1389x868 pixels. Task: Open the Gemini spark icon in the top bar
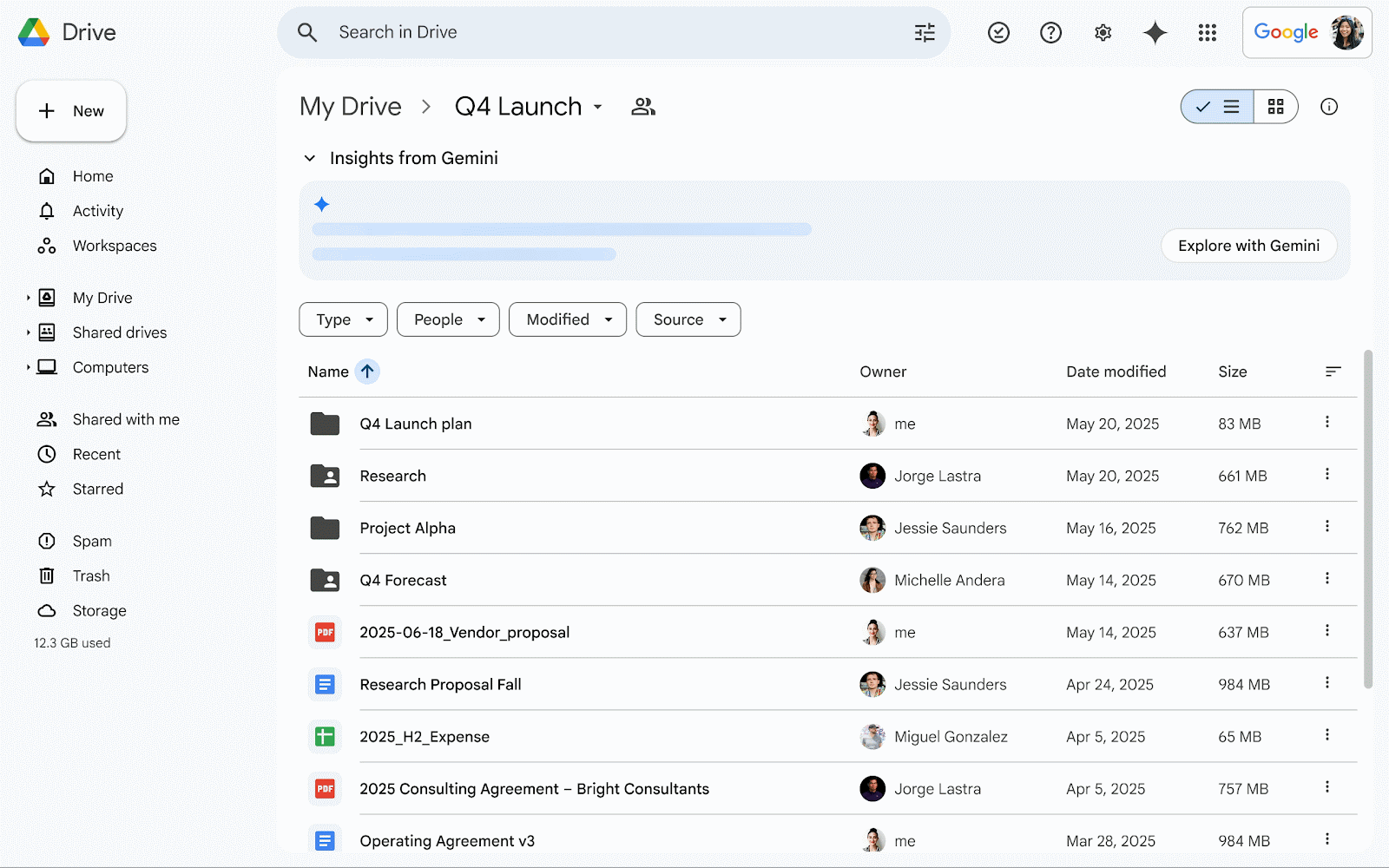(x=1155, y=32)
